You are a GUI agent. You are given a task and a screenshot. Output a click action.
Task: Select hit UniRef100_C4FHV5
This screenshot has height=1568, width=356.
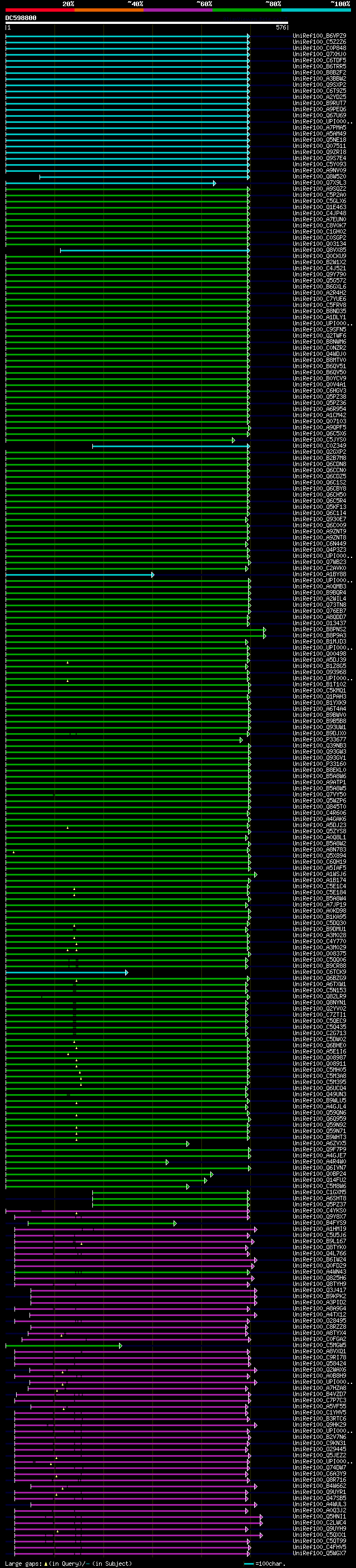tap(319, 1547)
